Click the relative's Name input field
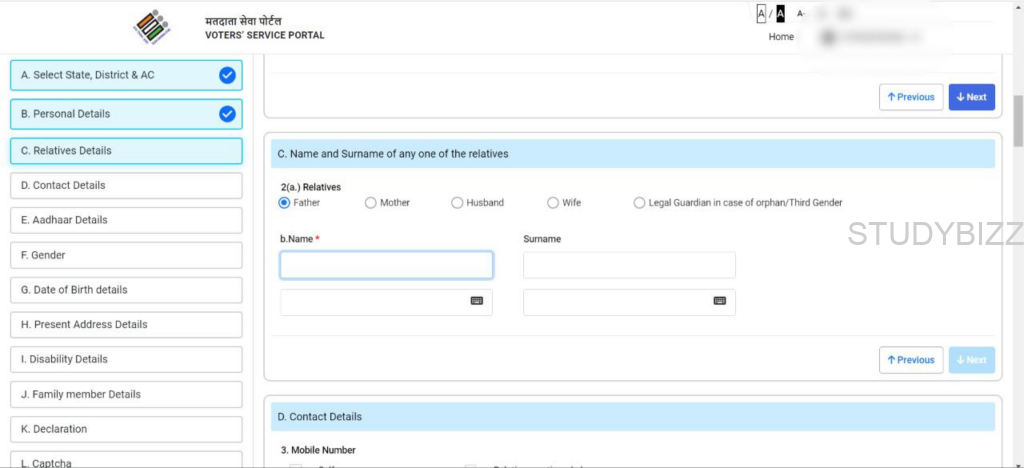This screenshot has height=468, width=1024. coord(386,265)
